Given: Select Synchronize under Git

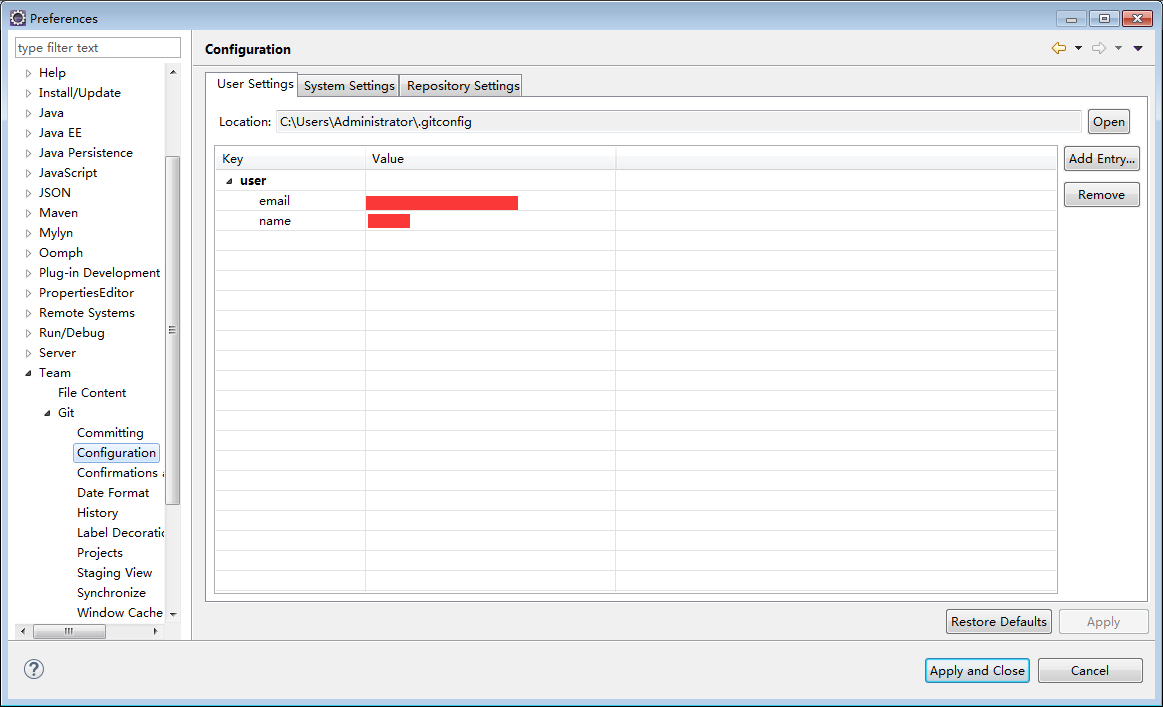Looking at the screenshot, I should [111, 593].
